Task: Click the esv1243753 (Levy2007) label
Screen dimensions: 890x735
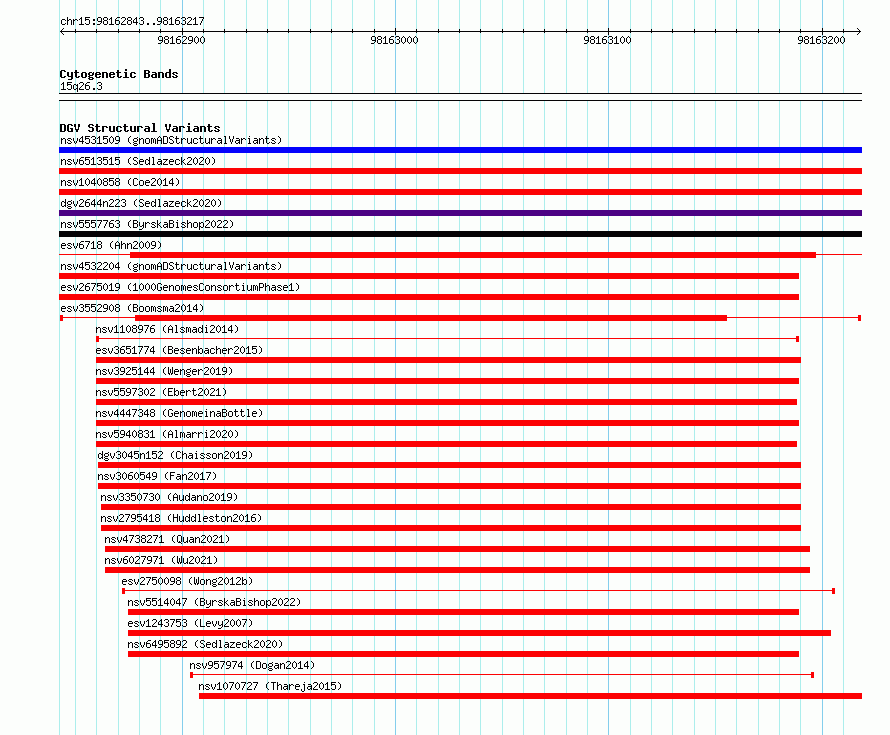Action: tap(190, 623)
